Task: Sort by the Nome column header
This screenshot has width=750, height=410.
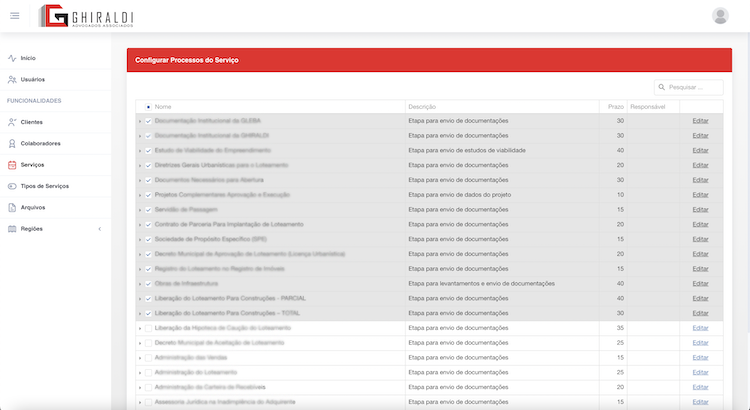Action: tap(163, 107)
